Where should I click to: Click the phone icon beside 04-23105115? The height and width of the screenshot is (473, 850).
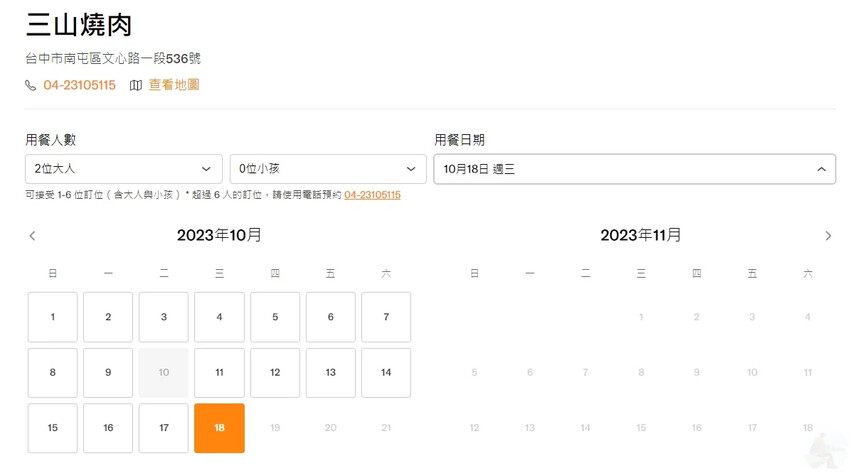31,86
